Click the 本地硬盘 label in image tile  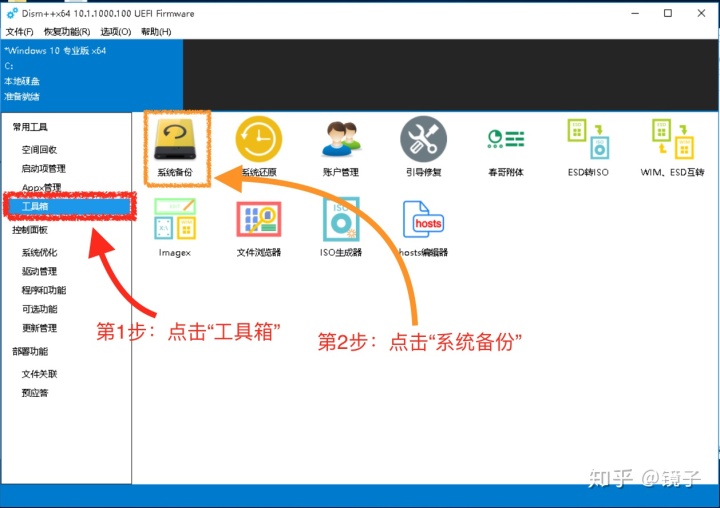(x=22, y=81)
